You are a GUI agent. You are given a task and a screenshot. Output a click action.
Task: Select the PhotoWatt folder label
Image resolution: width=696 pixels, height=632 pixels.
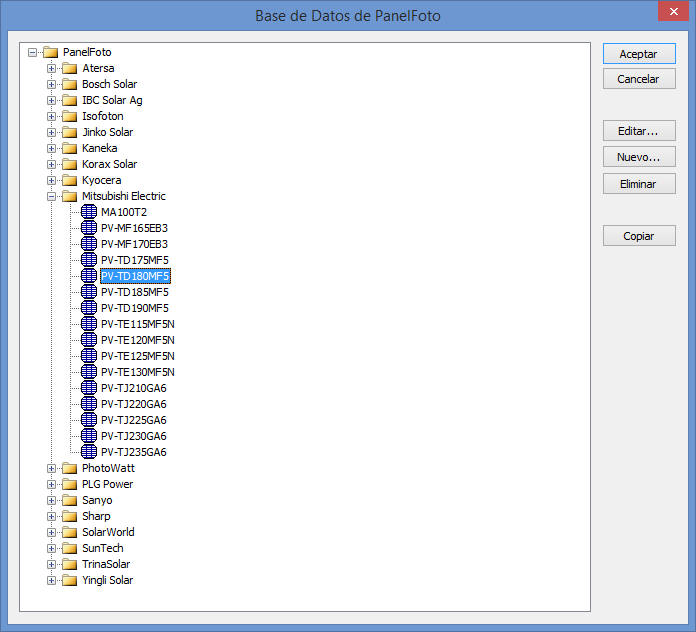[x=108, y=468]
